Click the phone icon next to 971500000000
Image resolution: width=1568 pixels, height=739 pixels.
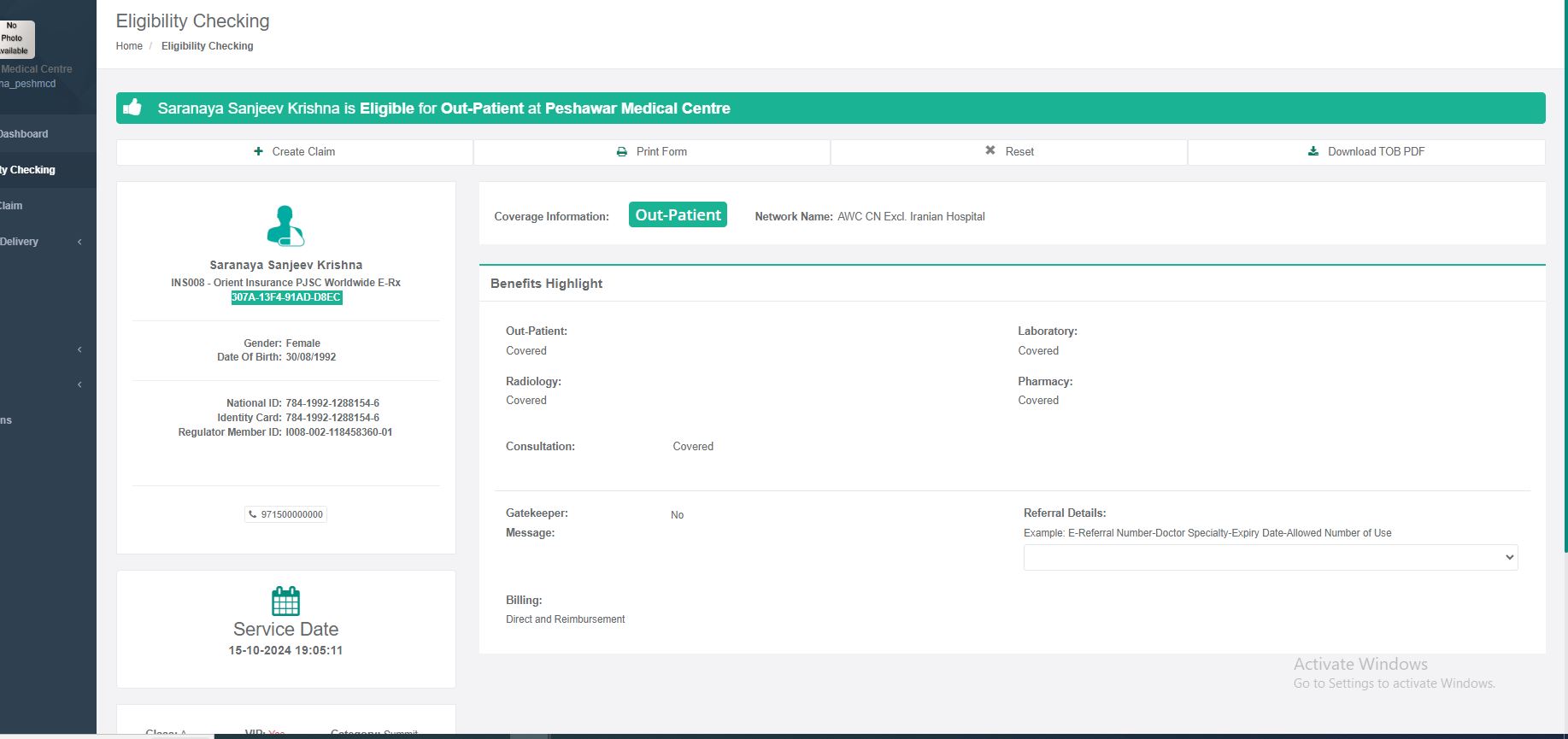pos(253,514)
